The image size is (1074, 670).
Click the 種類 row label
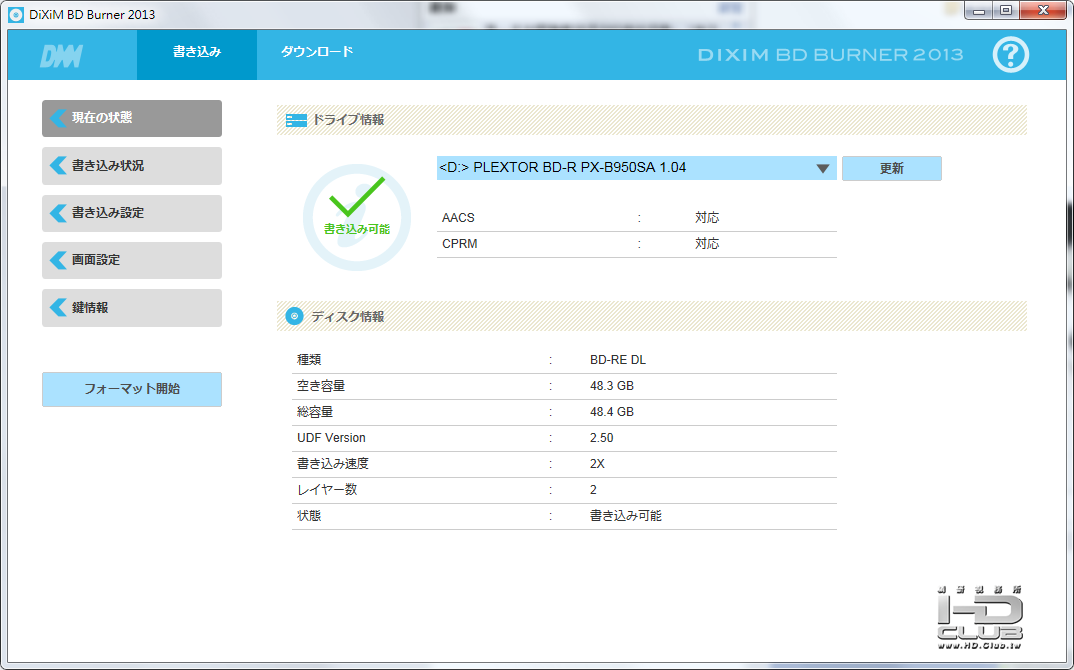click(x=309, y=360)
